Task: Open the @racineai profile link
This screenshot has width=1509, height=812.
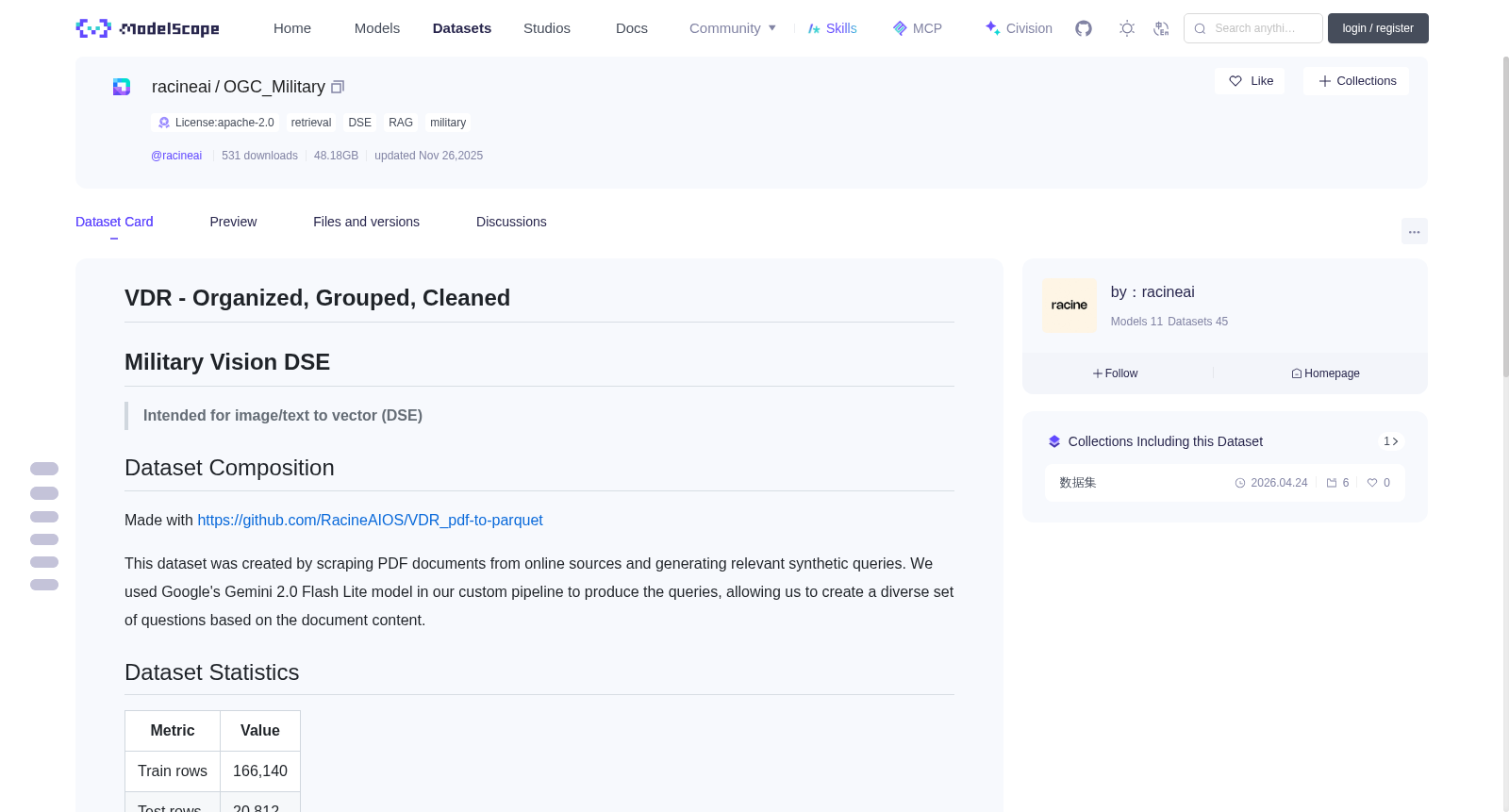Action: [x=176, y=156]
